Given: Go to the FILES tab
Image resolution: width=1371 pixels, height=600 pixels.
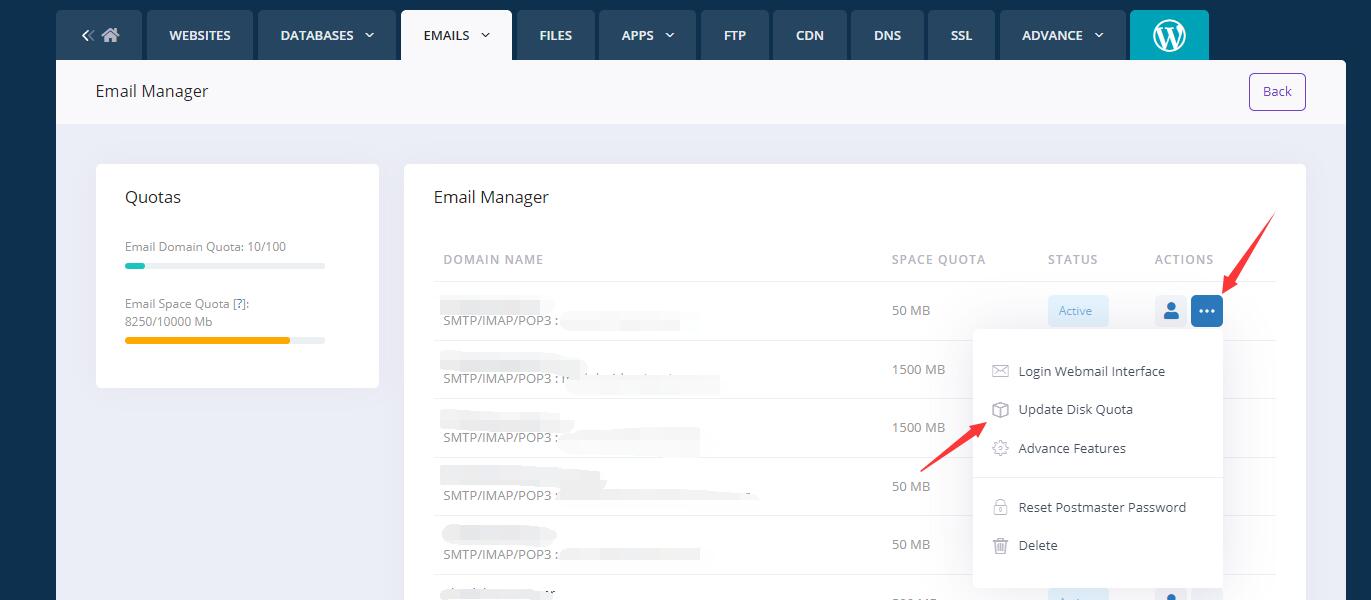Looking at the screenshot, I should (555, 35).
